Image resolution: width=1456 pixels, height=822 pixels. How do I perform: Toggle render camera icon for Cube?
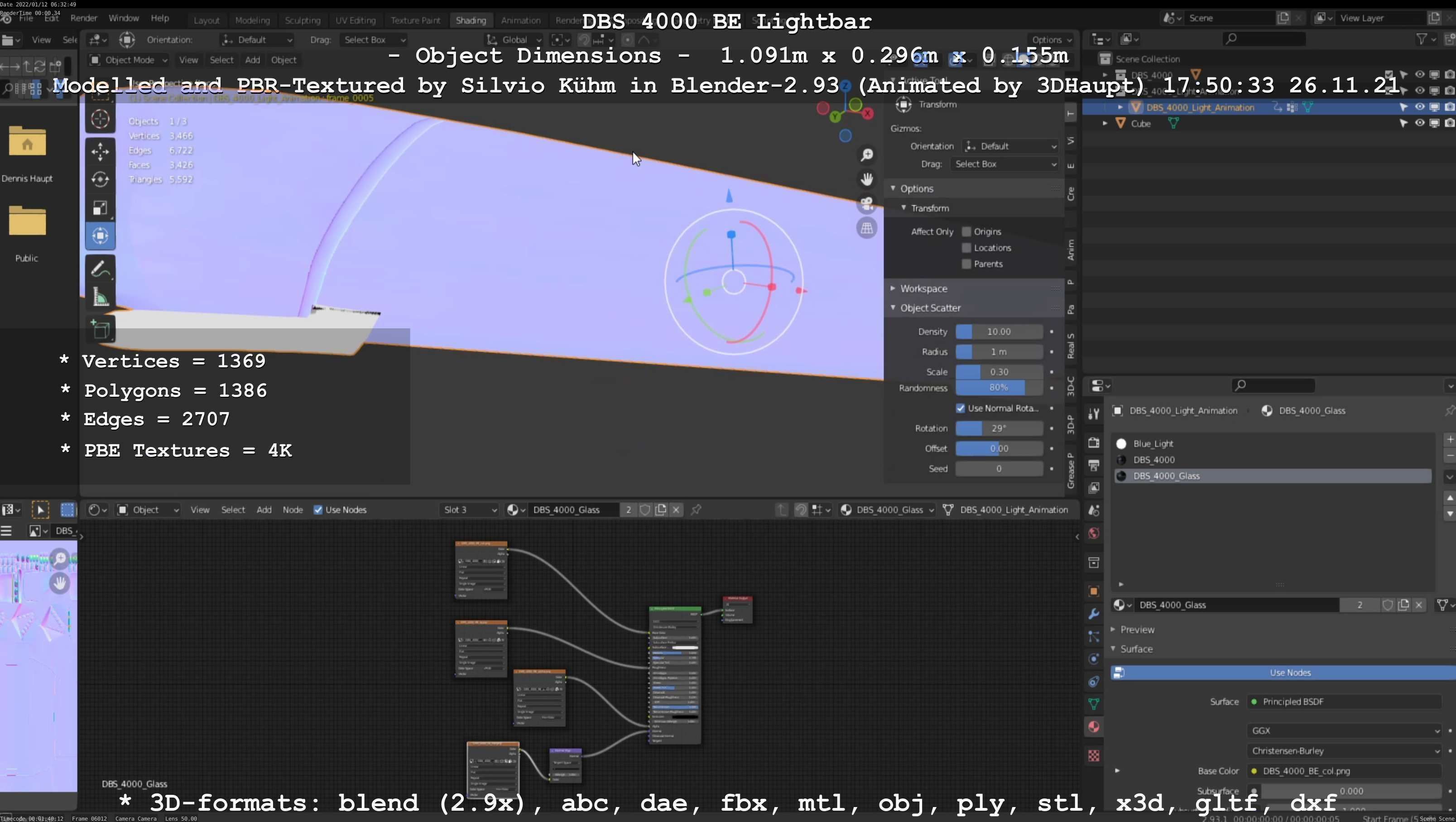[x=1449, y=123]
